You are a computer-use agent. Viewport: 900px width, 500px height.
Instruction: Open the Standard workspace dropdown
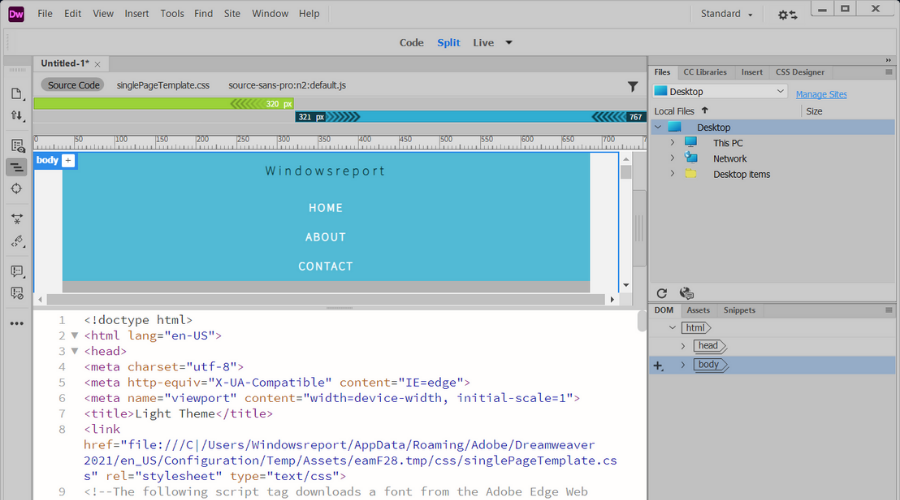coord(727,14)
